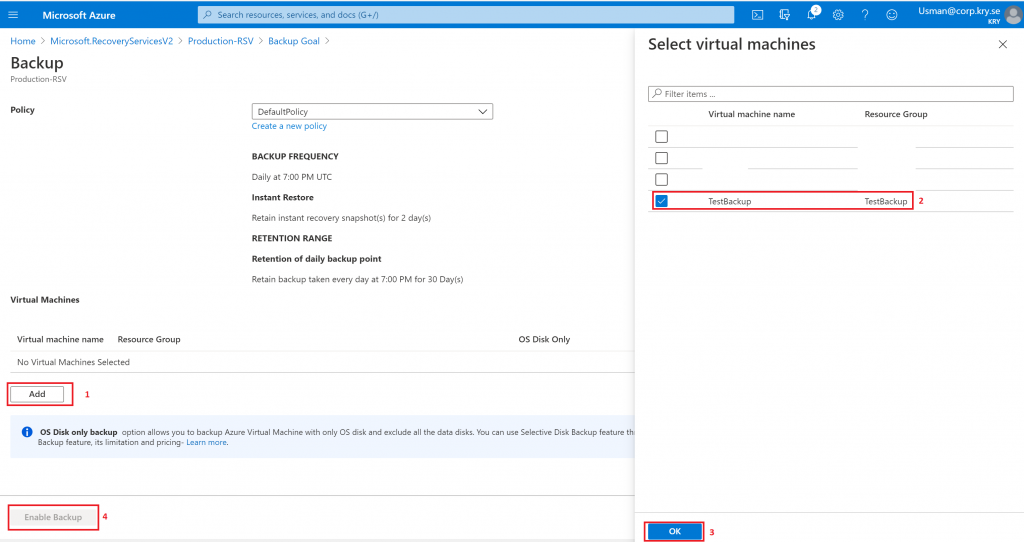This screenshot has width=1024, height=542.
Task: Click the Virtual machine name column header in the panel
Action: pos(752,114)
